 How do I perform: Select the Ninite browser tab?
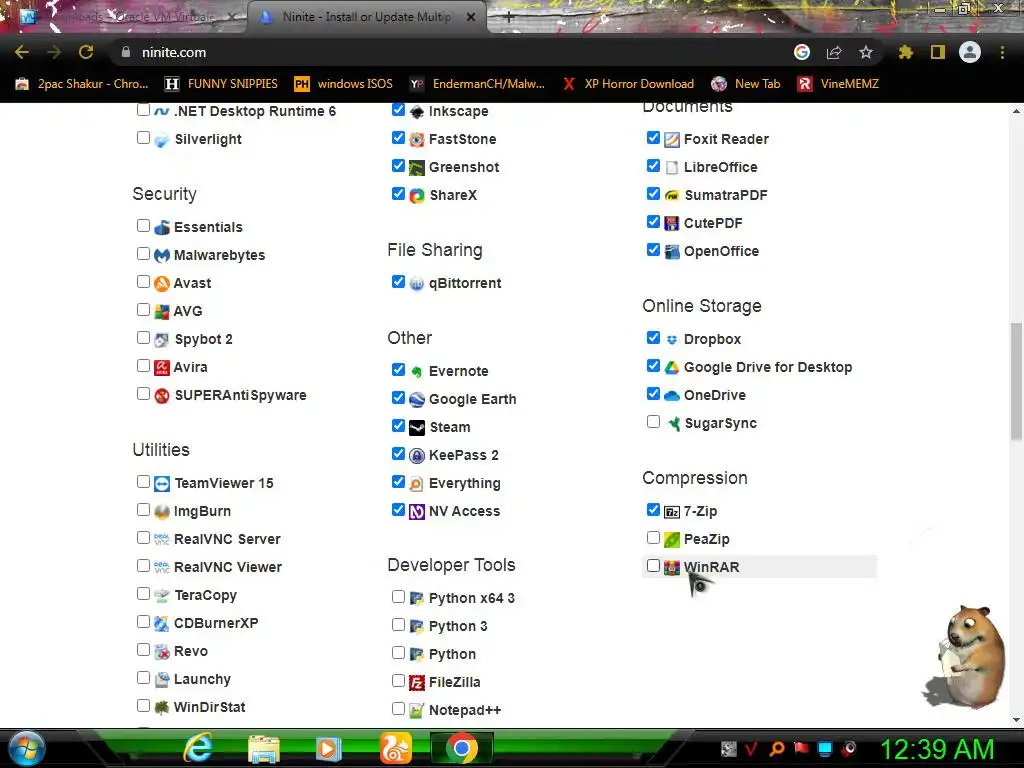[366, 17]
